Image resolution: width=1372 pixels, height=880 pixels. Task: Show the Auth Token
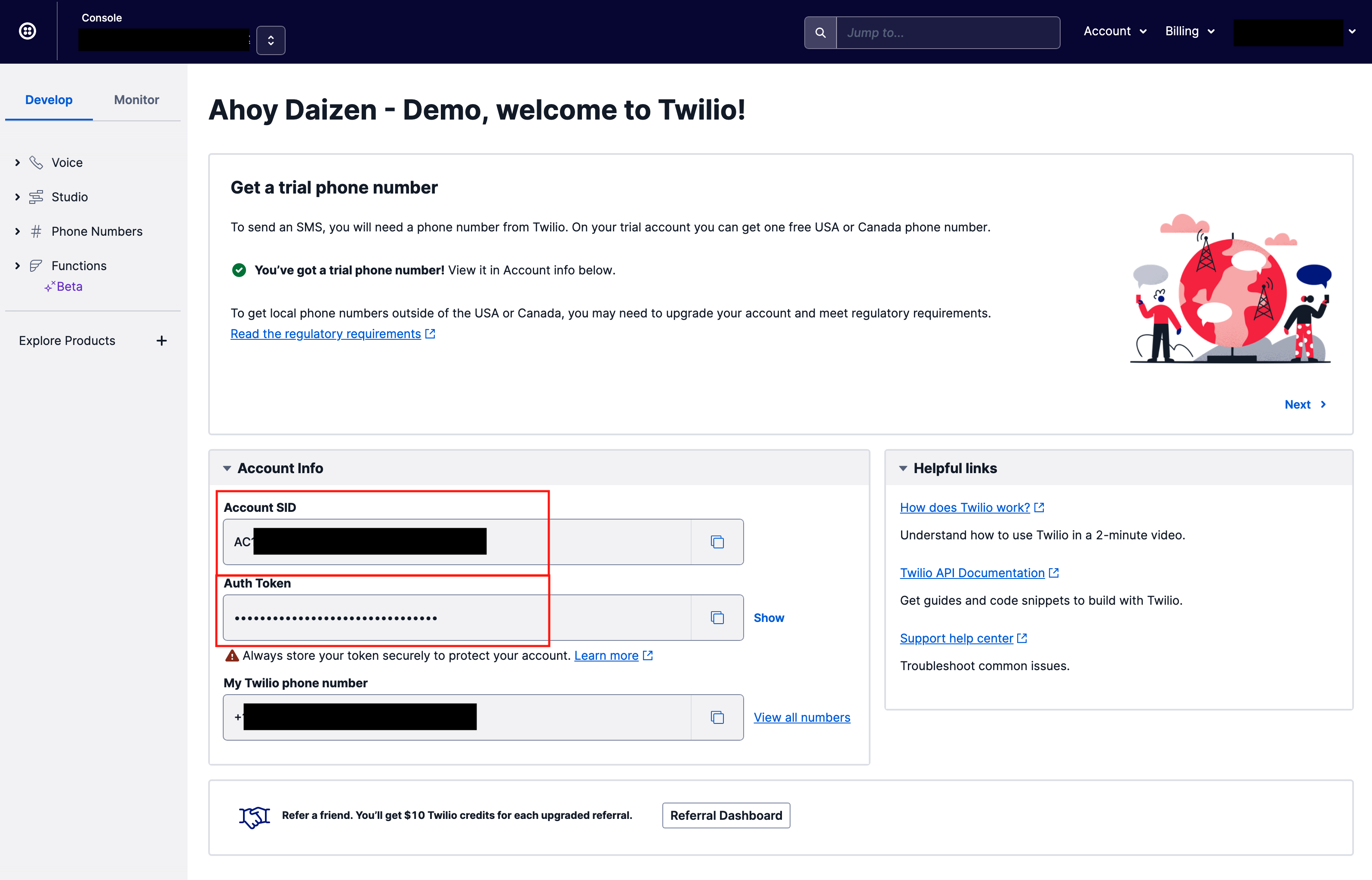[x=769, y=618]
